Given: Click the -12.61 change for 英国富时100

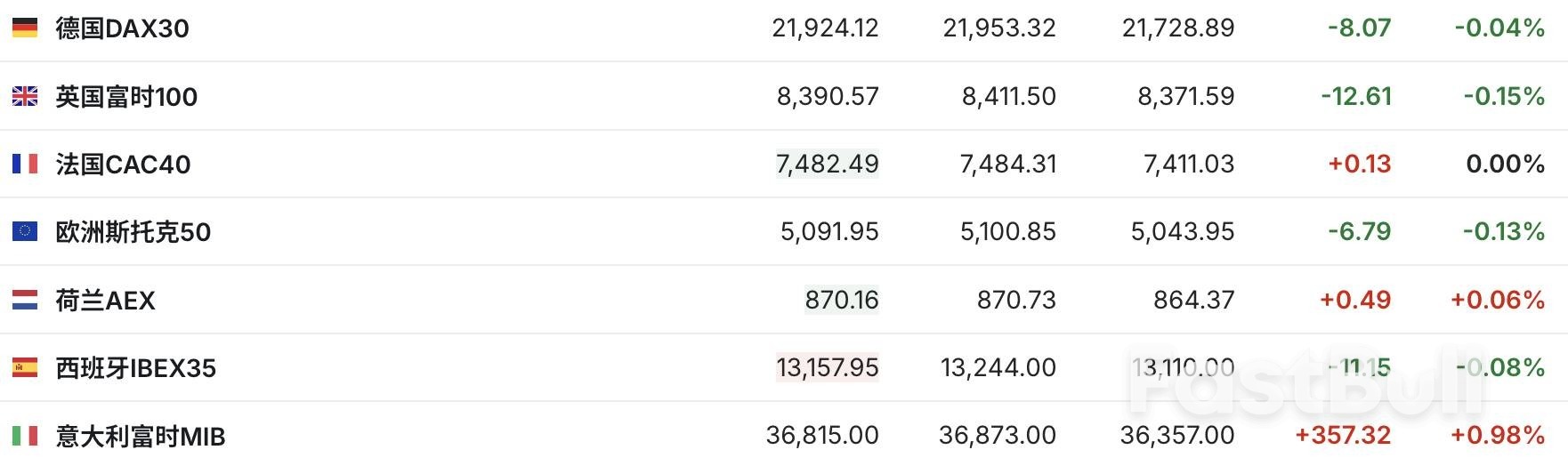Looking at the screenshot, I should pos(1355,96).
